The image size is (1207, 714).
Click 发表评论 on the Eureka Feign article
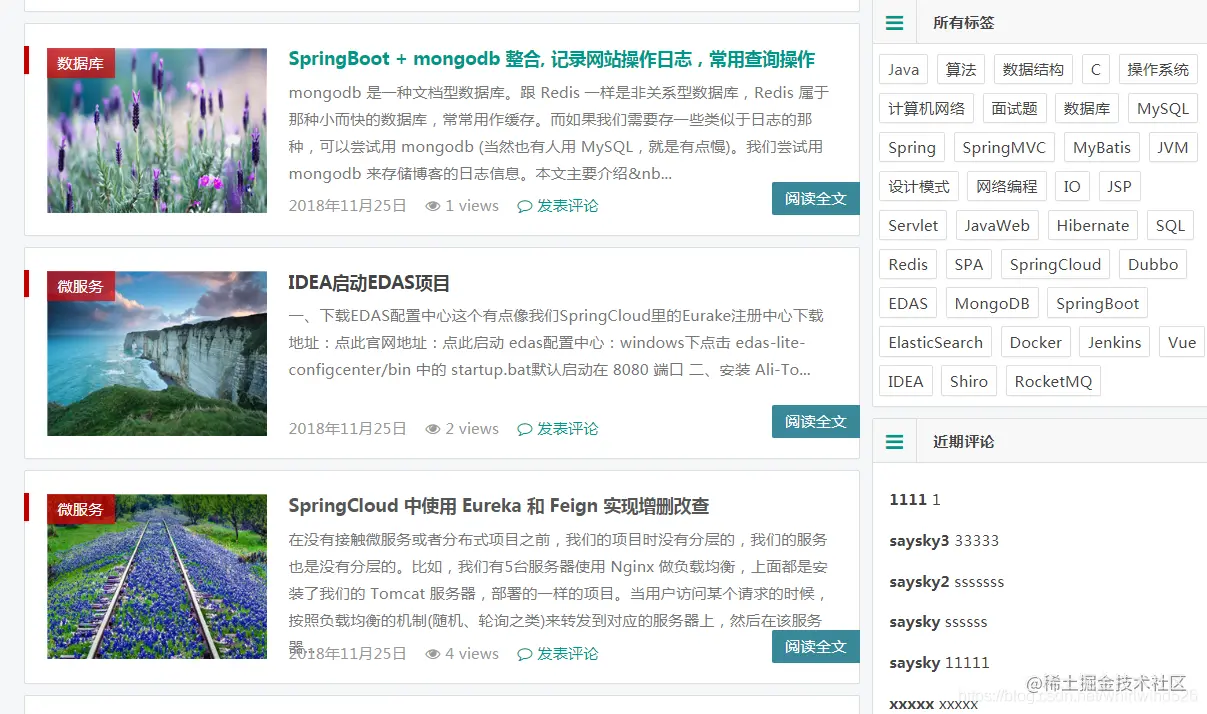568,654
